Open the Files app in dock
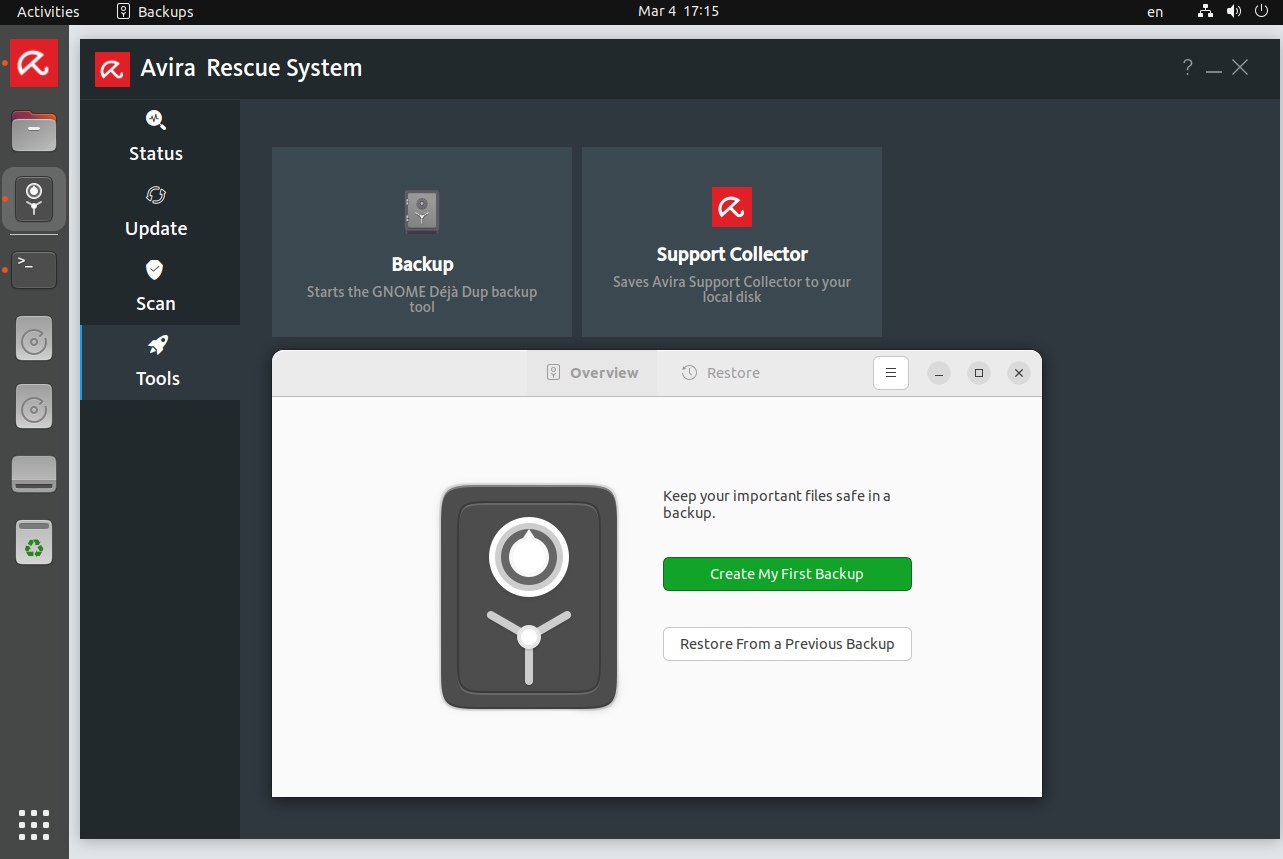 tap(34, 131)
